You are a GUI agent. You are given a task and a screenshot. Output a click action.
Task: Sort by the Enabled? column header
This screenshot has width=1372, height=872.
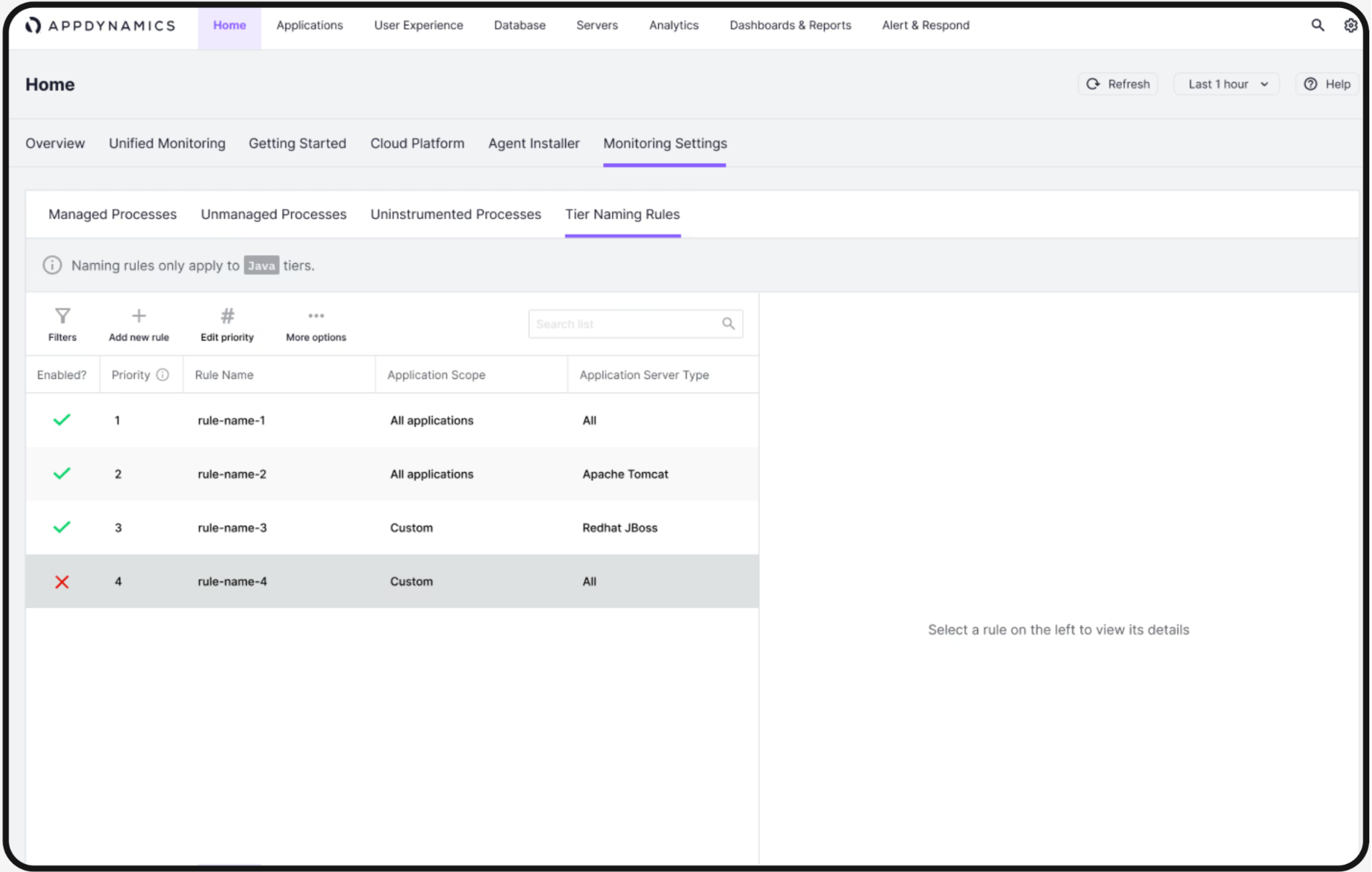pyautogui.click(x=62, y=375)
